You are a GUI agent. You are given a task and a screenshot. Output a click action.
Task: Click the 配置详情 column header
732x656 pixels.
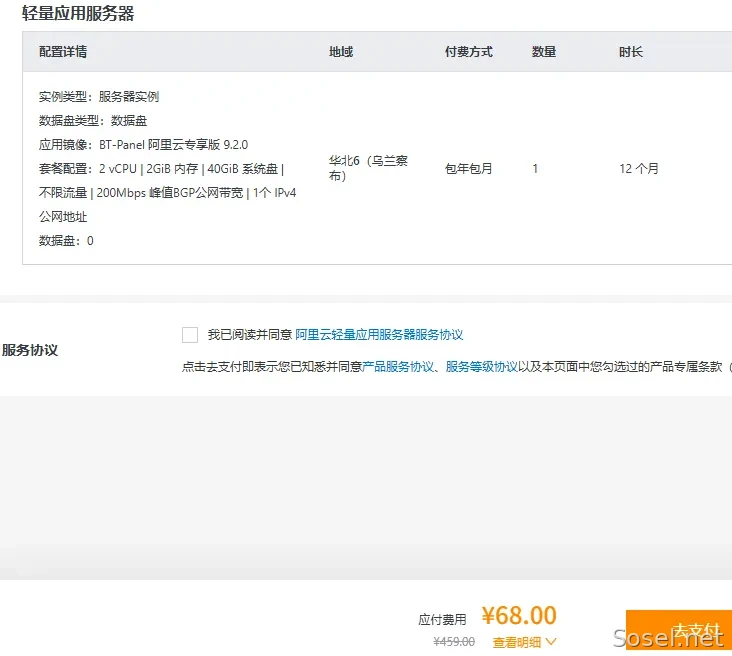[63, 52]
